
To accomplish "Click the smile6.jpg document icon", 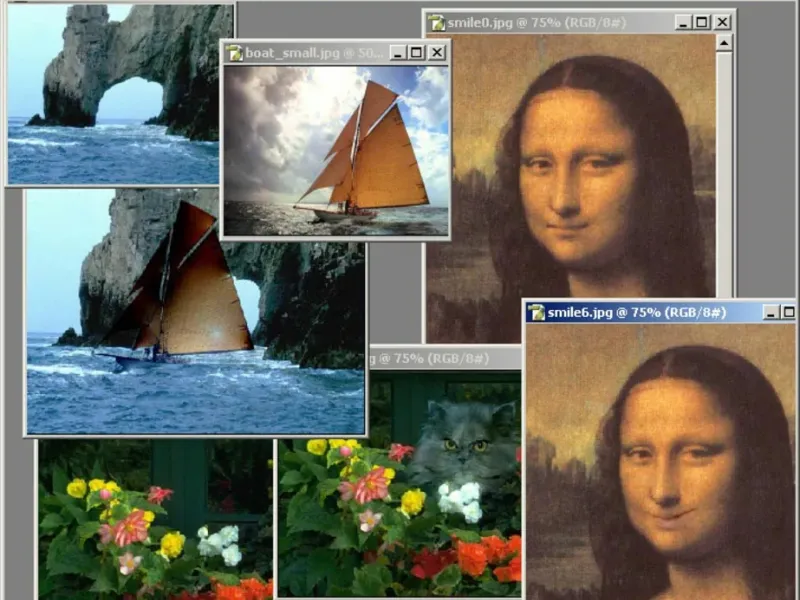I will point(536,313).
